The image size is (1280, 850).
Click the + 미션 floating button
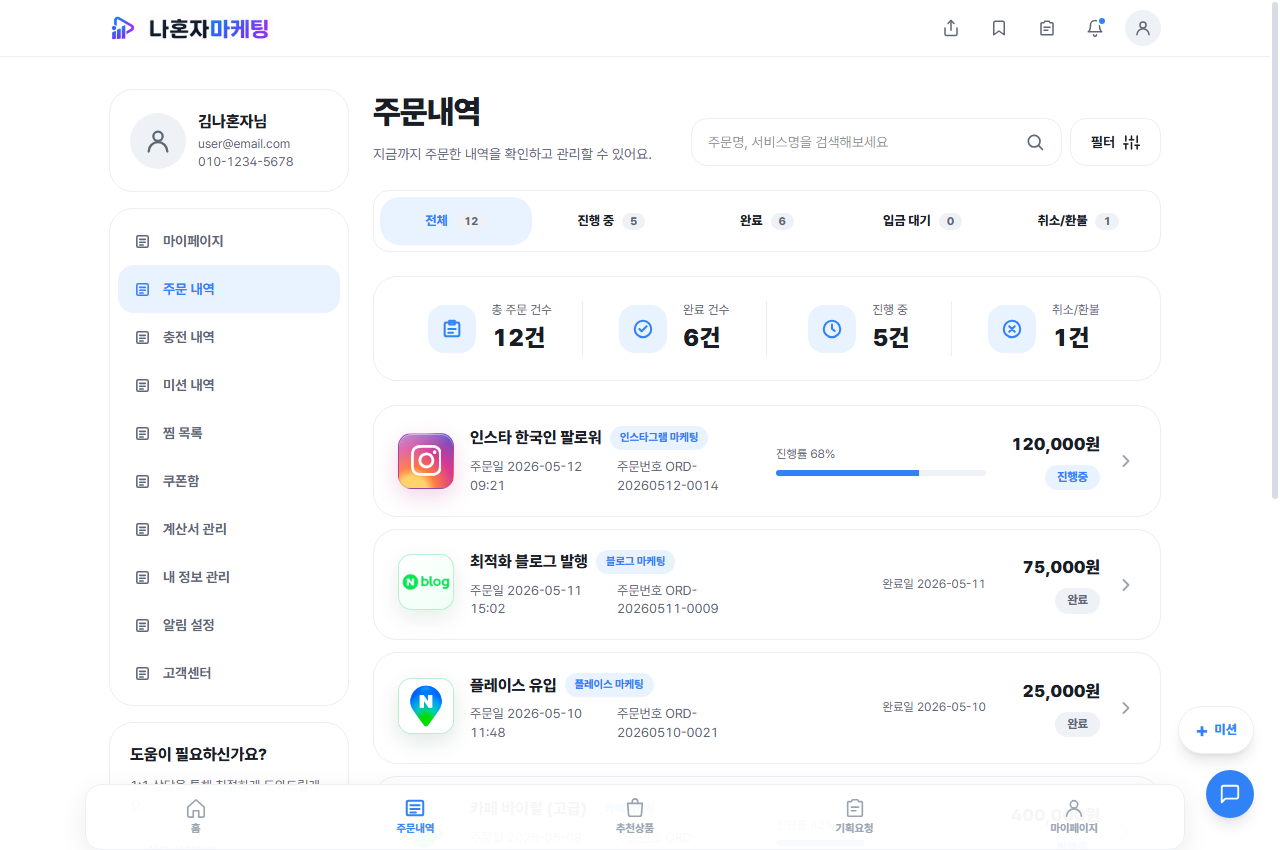click(1216, 730)
